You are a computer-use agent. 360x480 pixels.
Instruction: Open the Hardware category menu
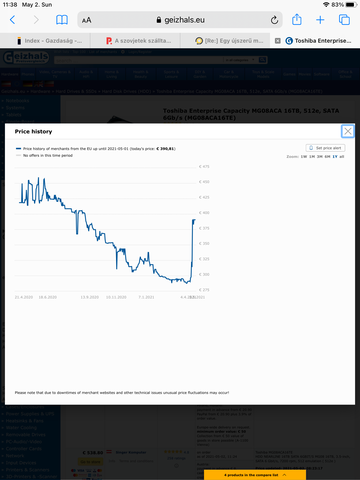[10, 74]
